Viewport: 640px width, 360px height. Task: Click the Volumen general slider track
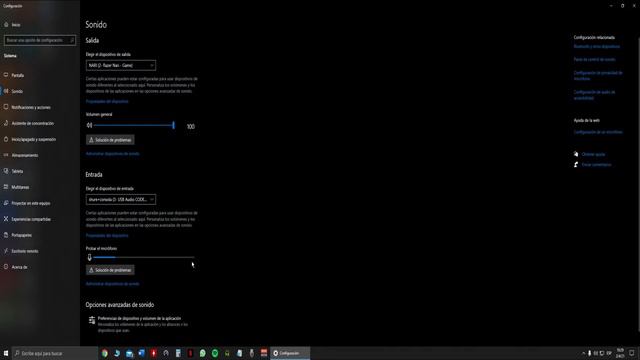point(134,125)
